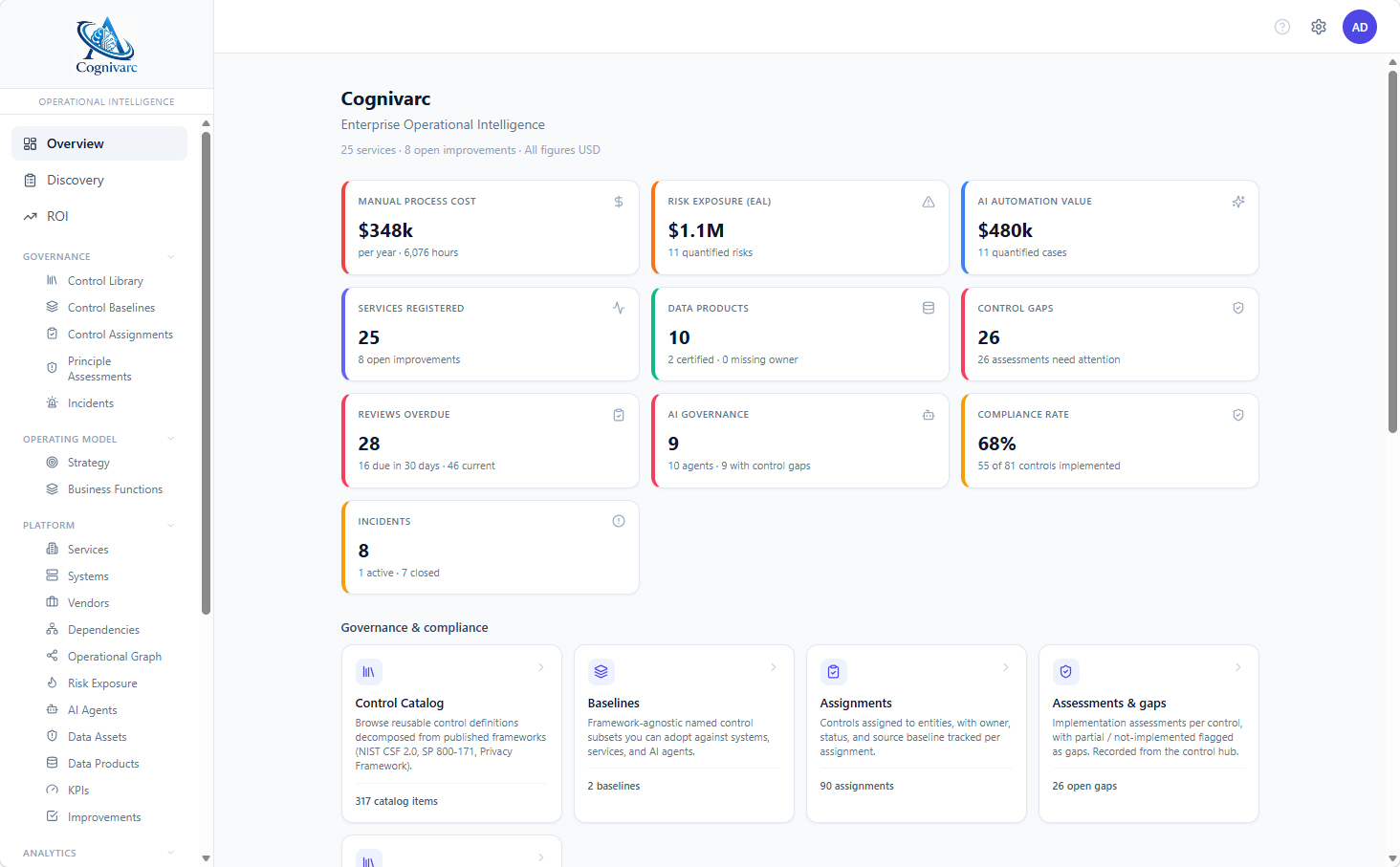Open the AD user avatar menu
Screen dimensions: 1400x867
coord(1360,27)
